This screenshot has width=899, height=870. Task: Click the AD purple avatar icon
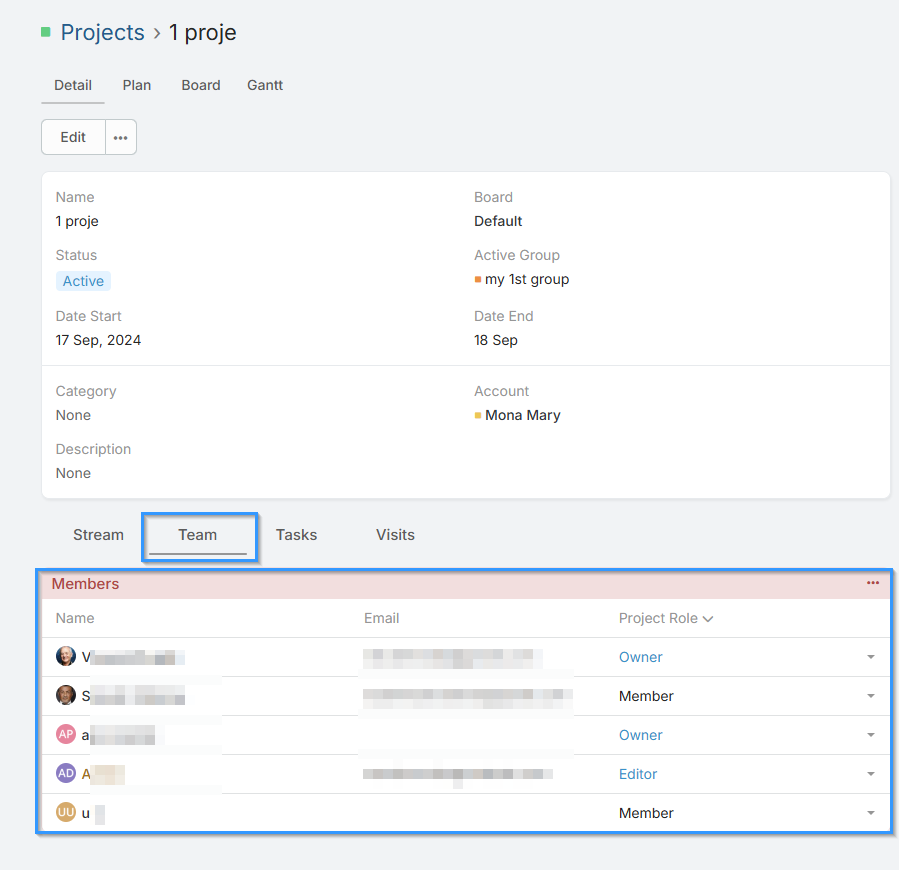pyautogui.click(x=66, y=774)
